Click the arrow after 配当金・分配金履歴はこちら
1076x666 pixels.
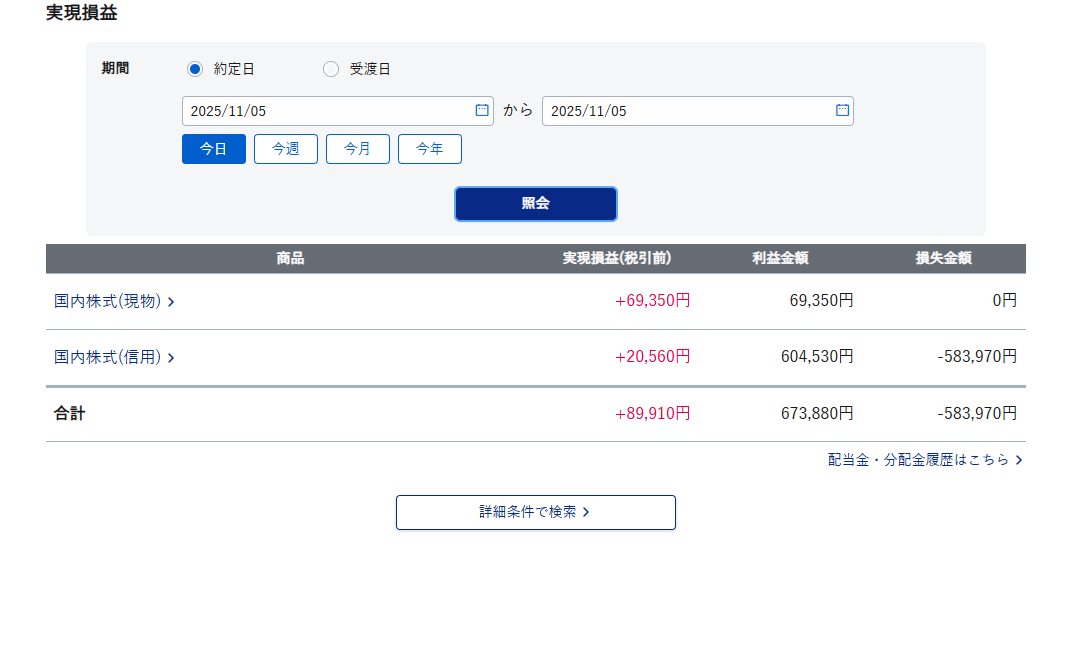[1018, 460]
